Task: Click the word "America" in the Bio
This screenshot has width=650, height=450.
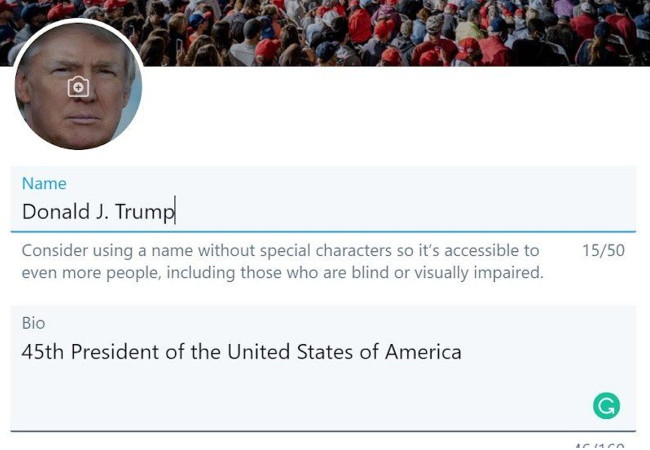Action: (x=423, y=352)
